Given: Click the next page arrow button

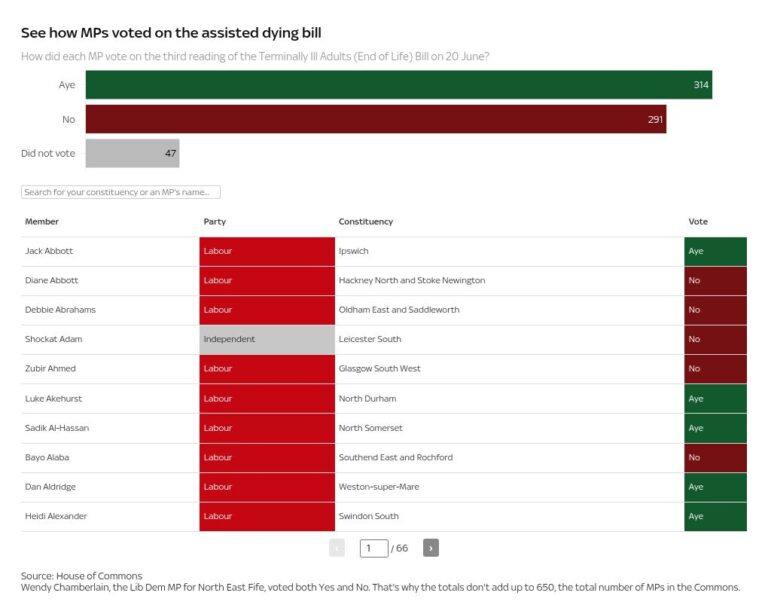Looking at the screenshot, I should pos(430,547).
